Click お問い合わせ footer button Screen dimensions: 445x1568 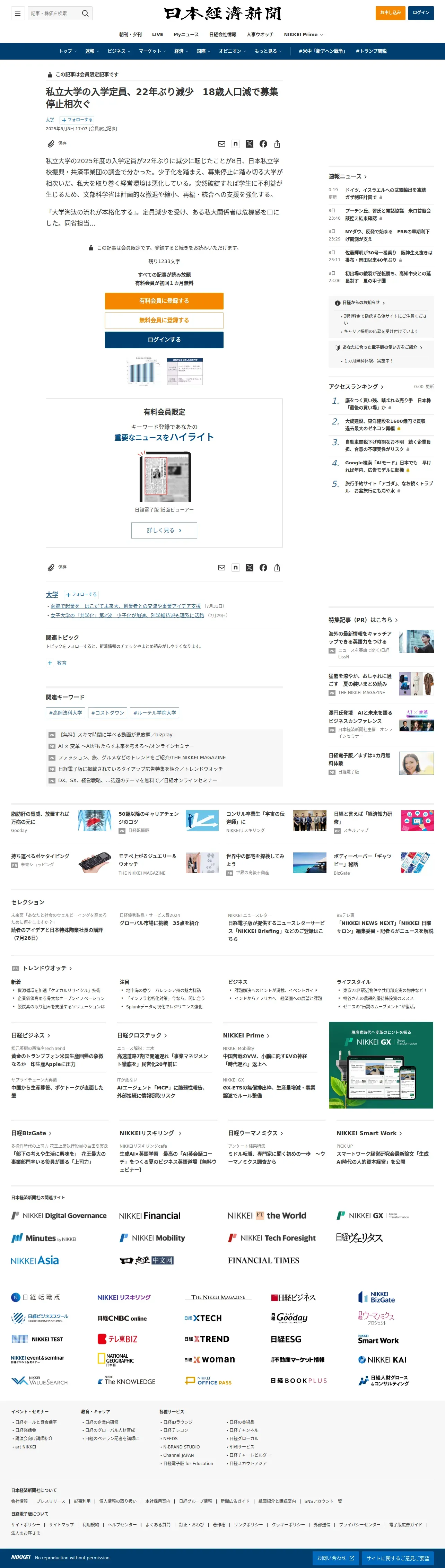pyautogui.click(x=336, y=1558)
